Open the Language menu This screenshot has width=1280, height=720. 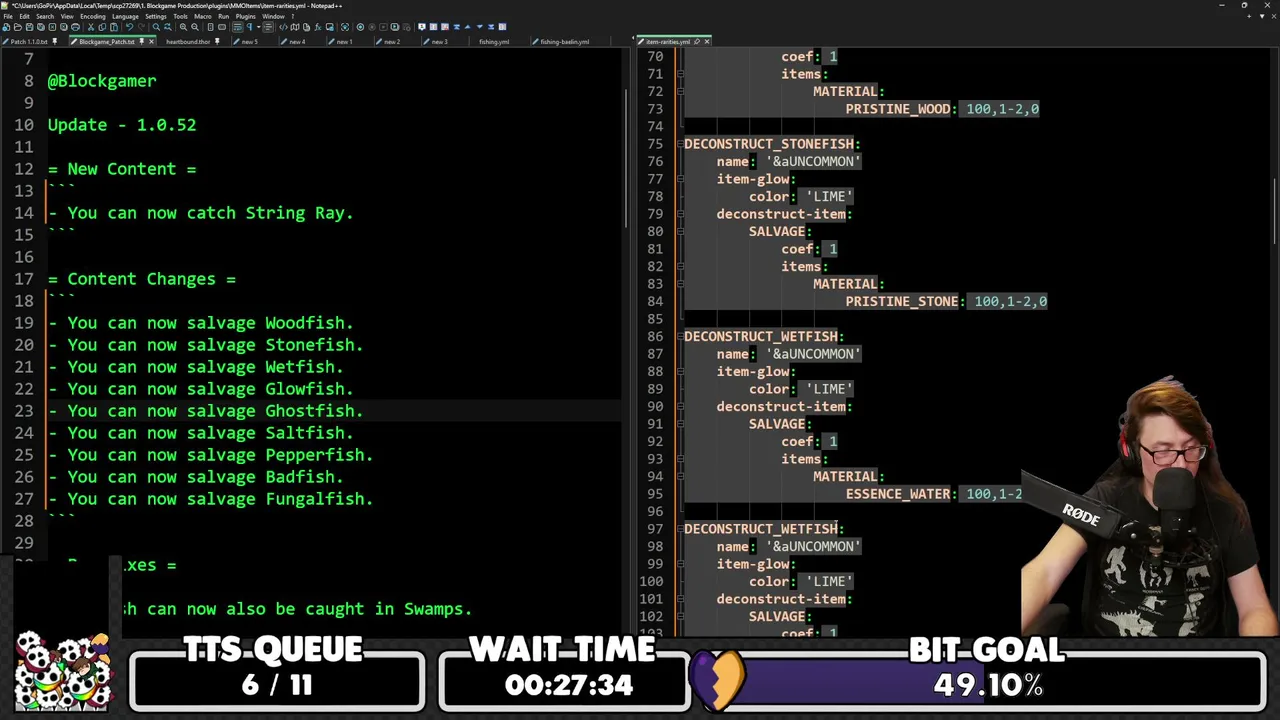point(125,16)
